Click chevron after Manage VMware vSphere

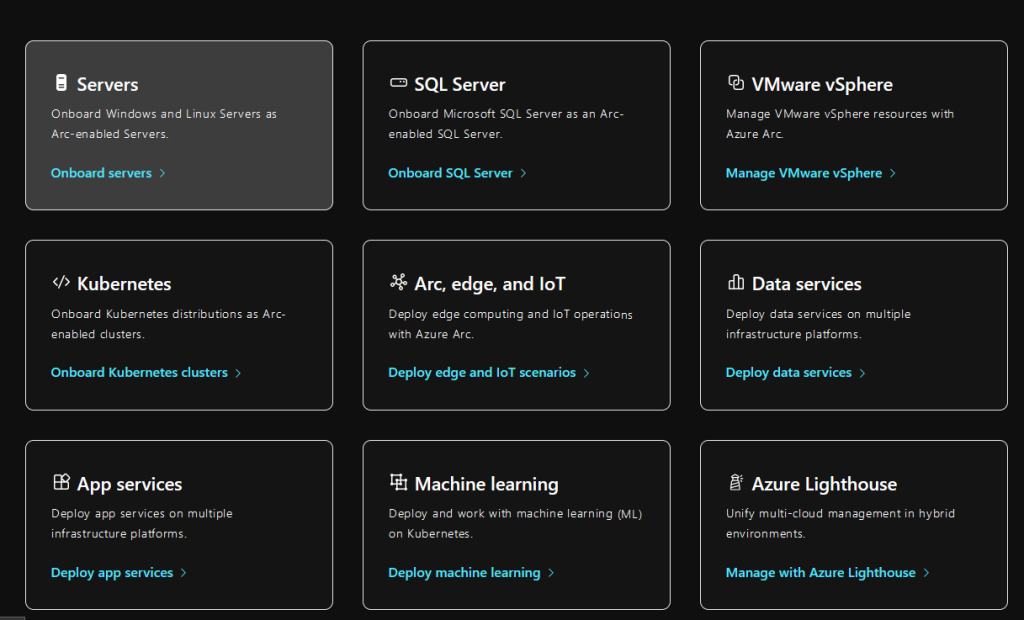[x=893, y=173]
